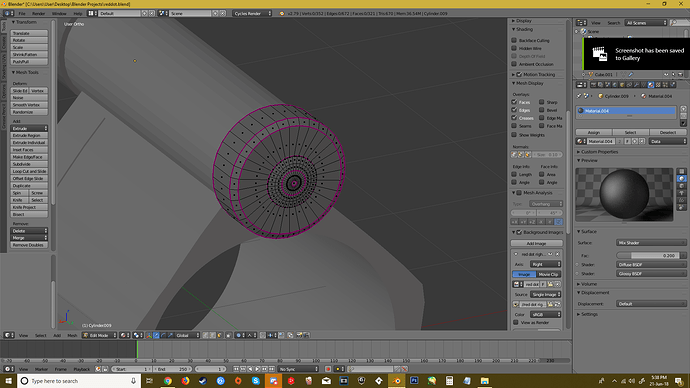Image resolution: width=690 pixels, height=388 pixels.
Task: Open the No Sync dropdown in timeline
Action: [x=298, y=369]
